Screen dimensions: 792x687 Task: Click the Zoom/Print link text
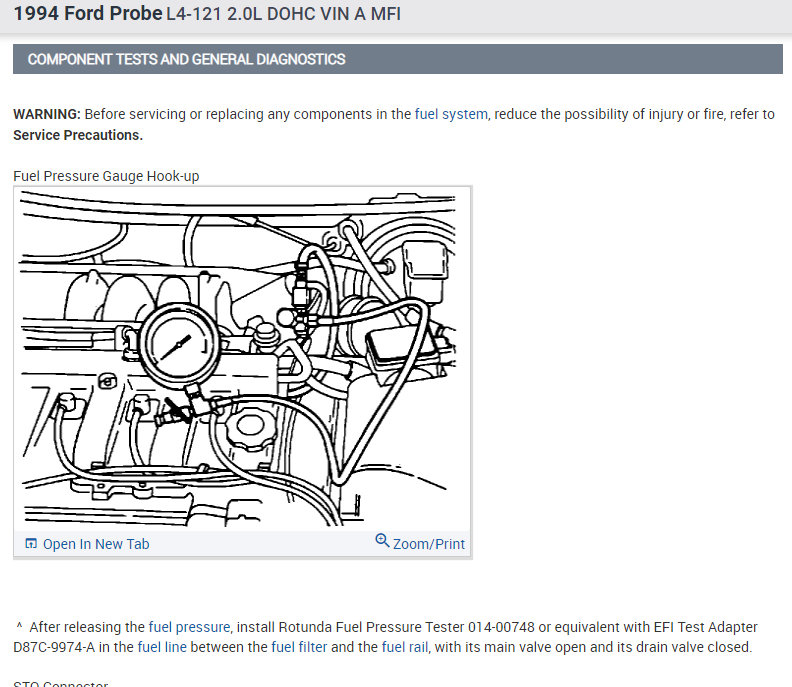coord(429,544)
